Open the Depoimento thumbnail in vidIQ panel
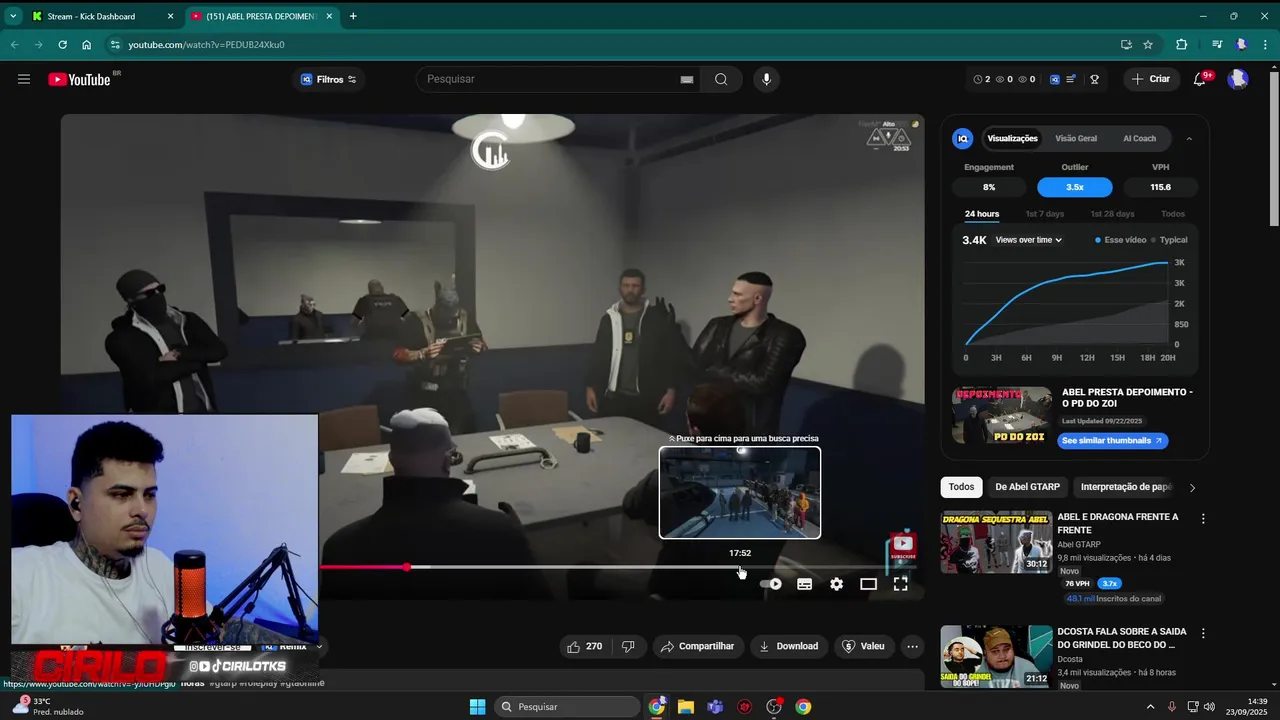Viewport: 1280px width, 720px height. 1002,415
